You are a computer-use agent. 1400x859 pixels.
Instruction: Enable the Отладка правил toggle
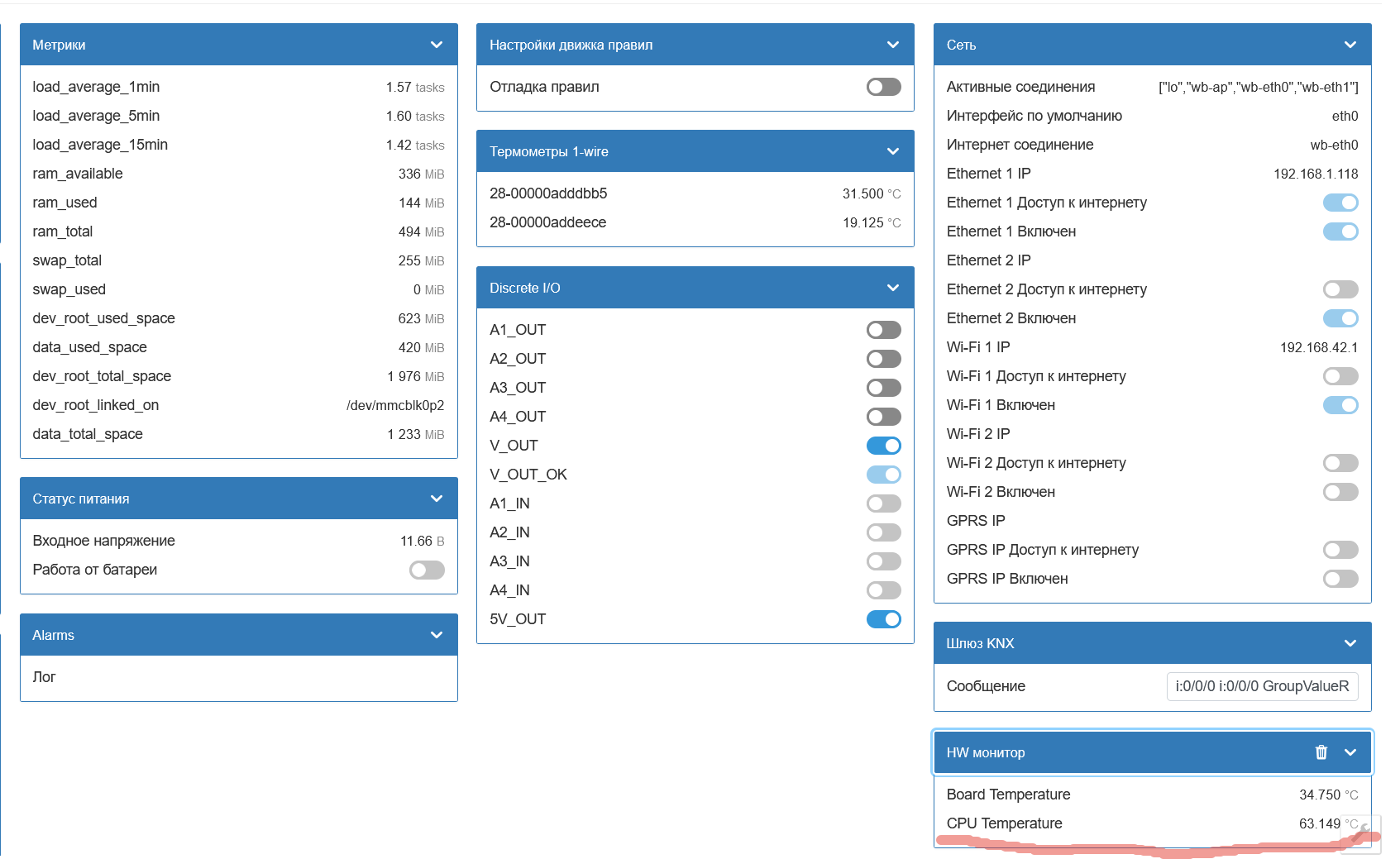pos(883,87)
